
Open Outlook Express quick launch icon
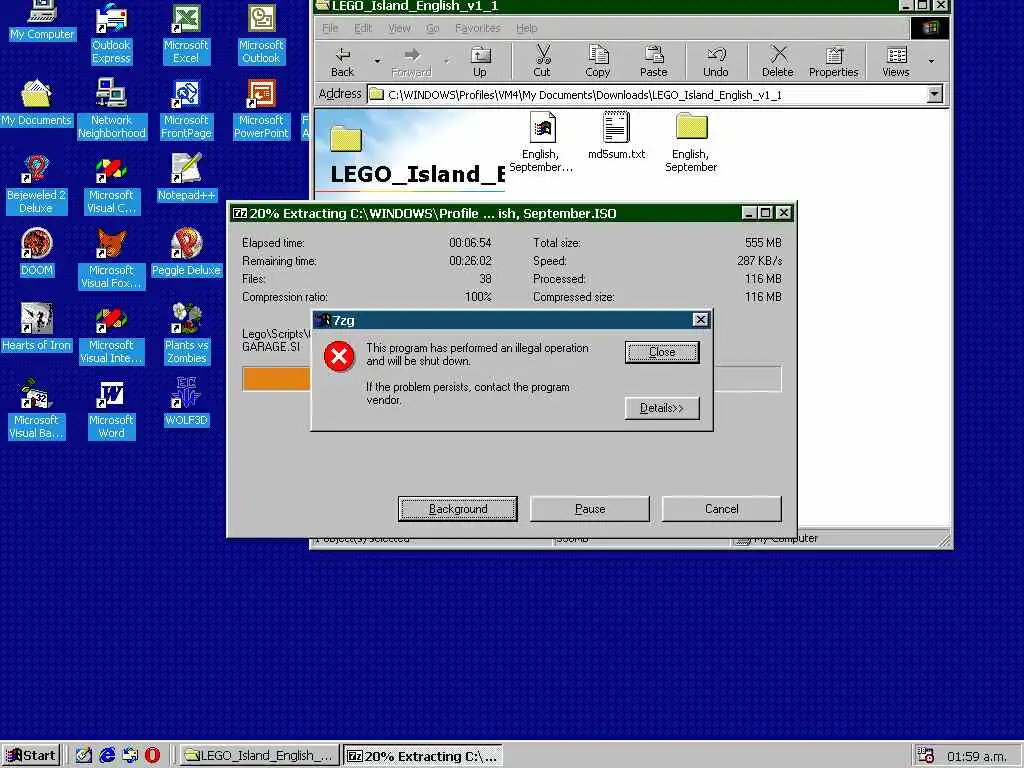[130, 756]
